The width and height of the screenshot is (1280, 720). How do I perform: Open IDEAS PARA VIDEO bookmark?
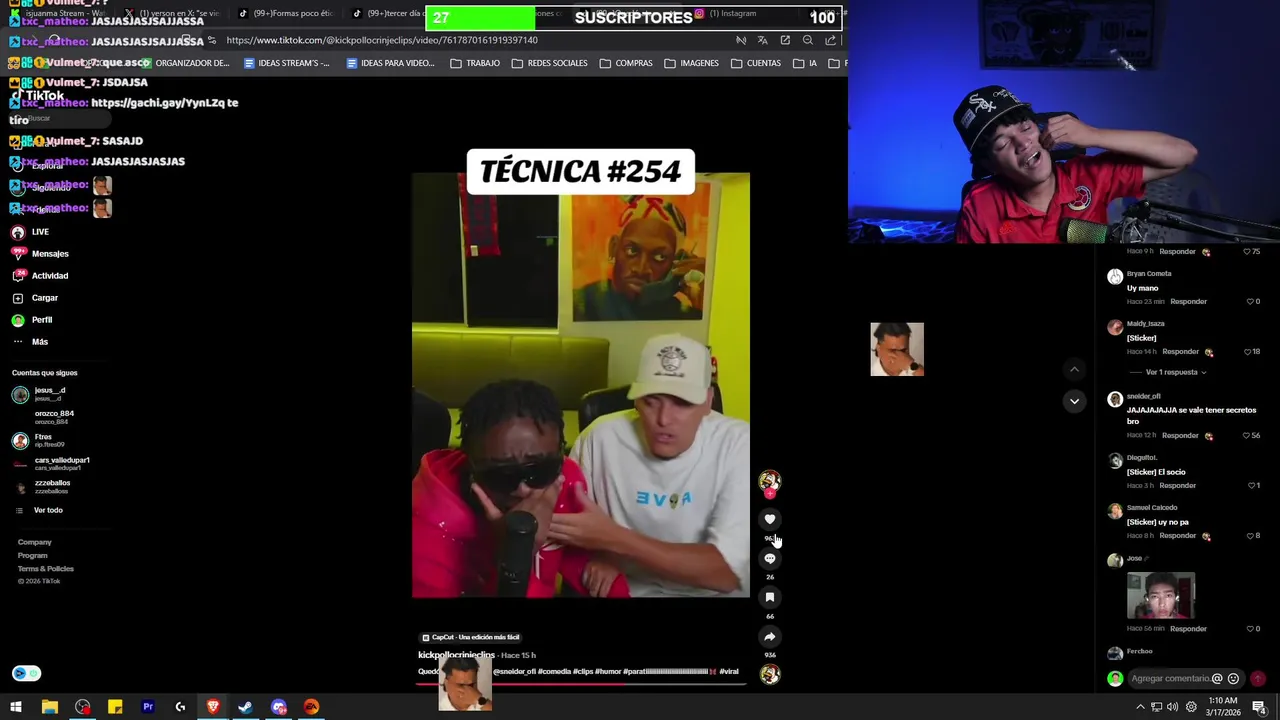(x=390, y=63)
